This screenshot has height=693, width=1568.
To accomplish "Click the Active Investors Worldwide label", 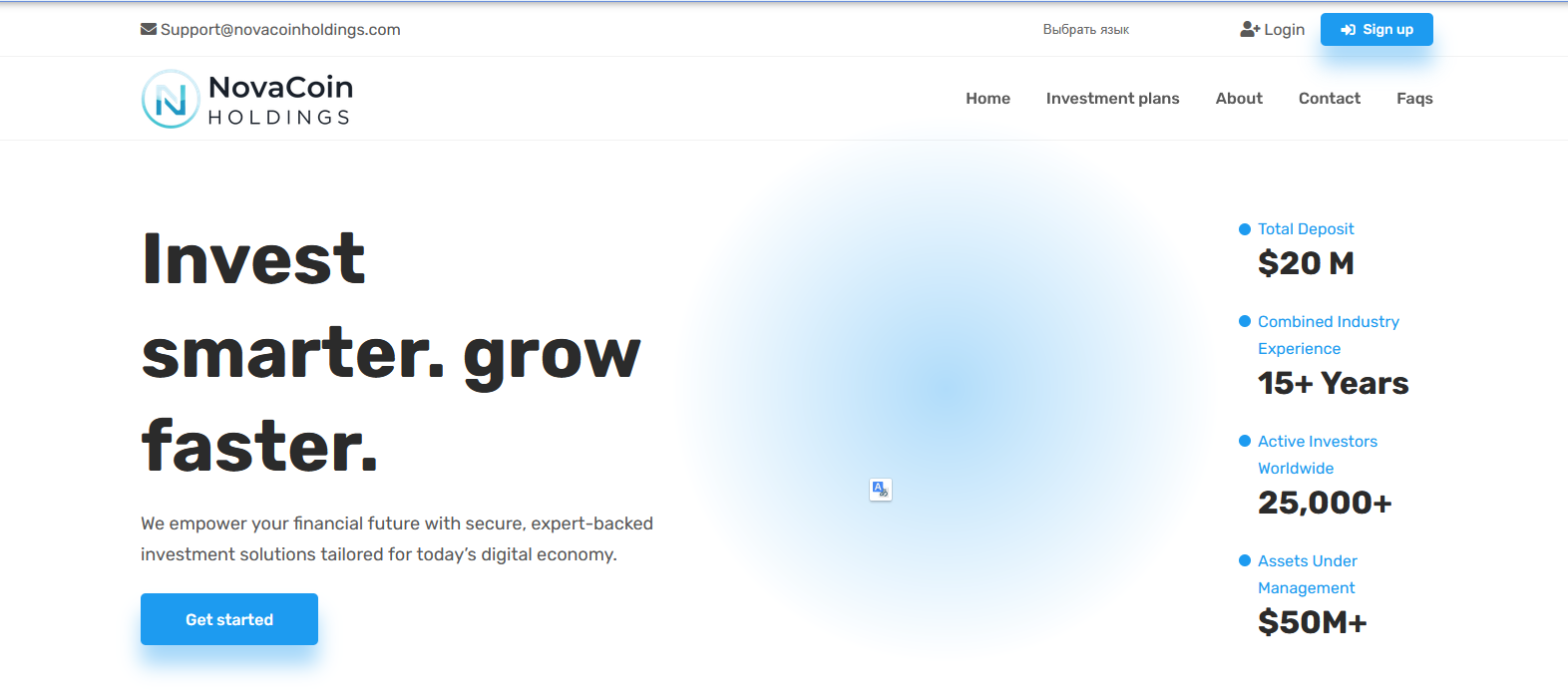I will click(x=1318, y=455).
